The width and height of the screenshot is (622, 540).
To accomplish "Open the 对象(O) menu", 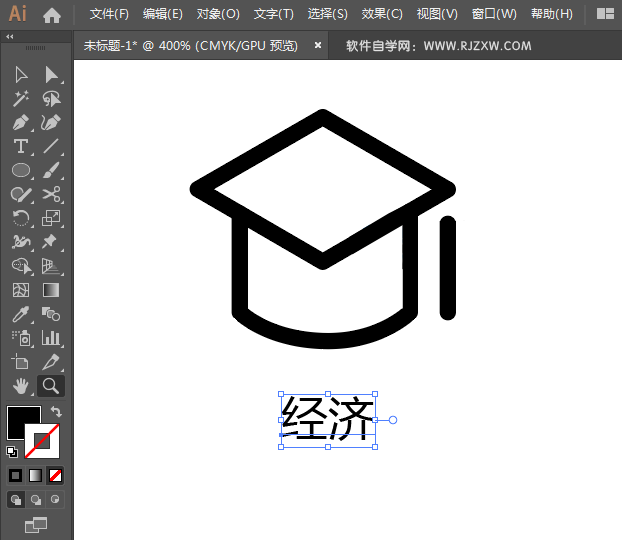I will [218, 14].
